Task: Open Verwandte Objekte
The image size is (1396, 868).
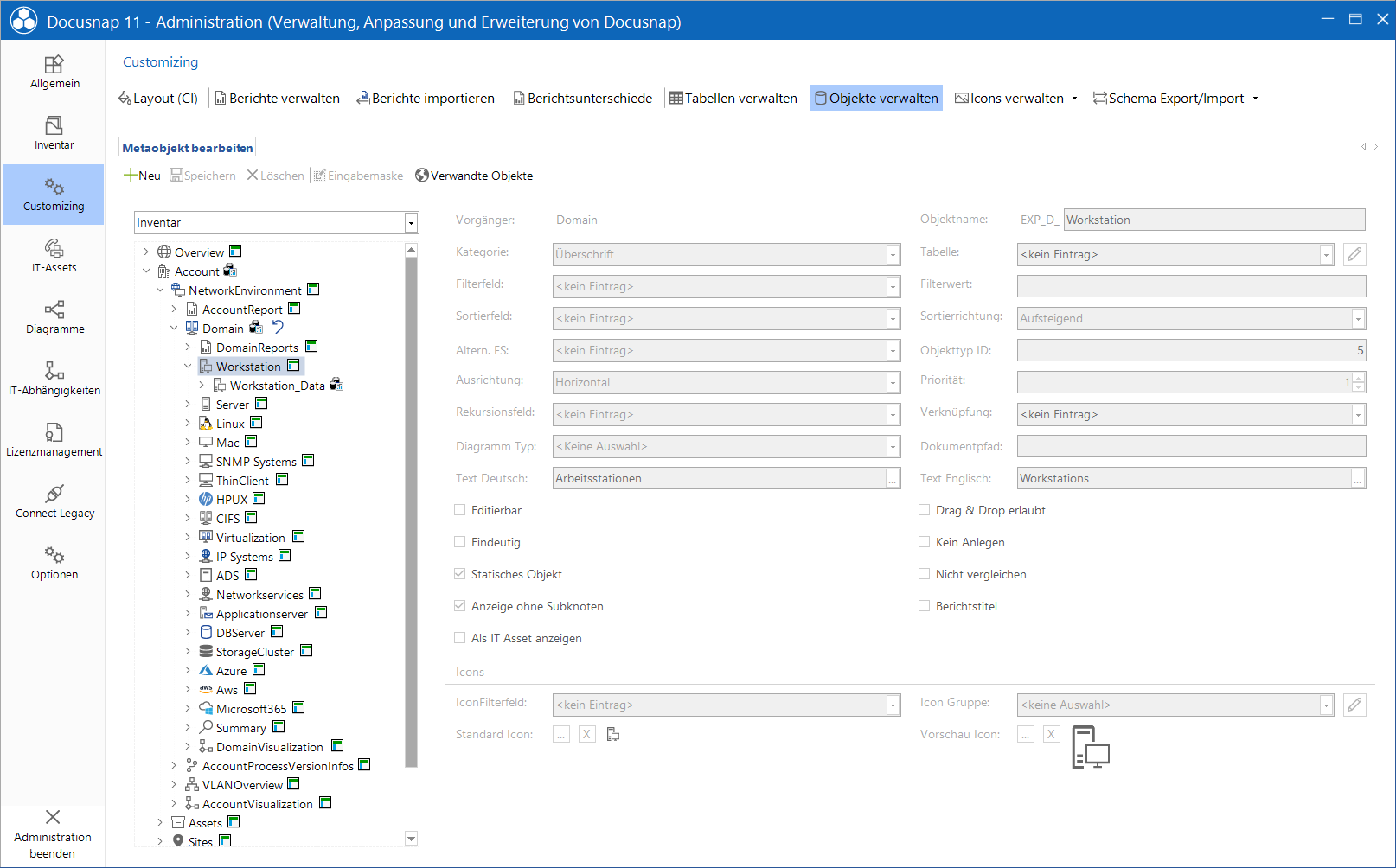Action: 474,176
